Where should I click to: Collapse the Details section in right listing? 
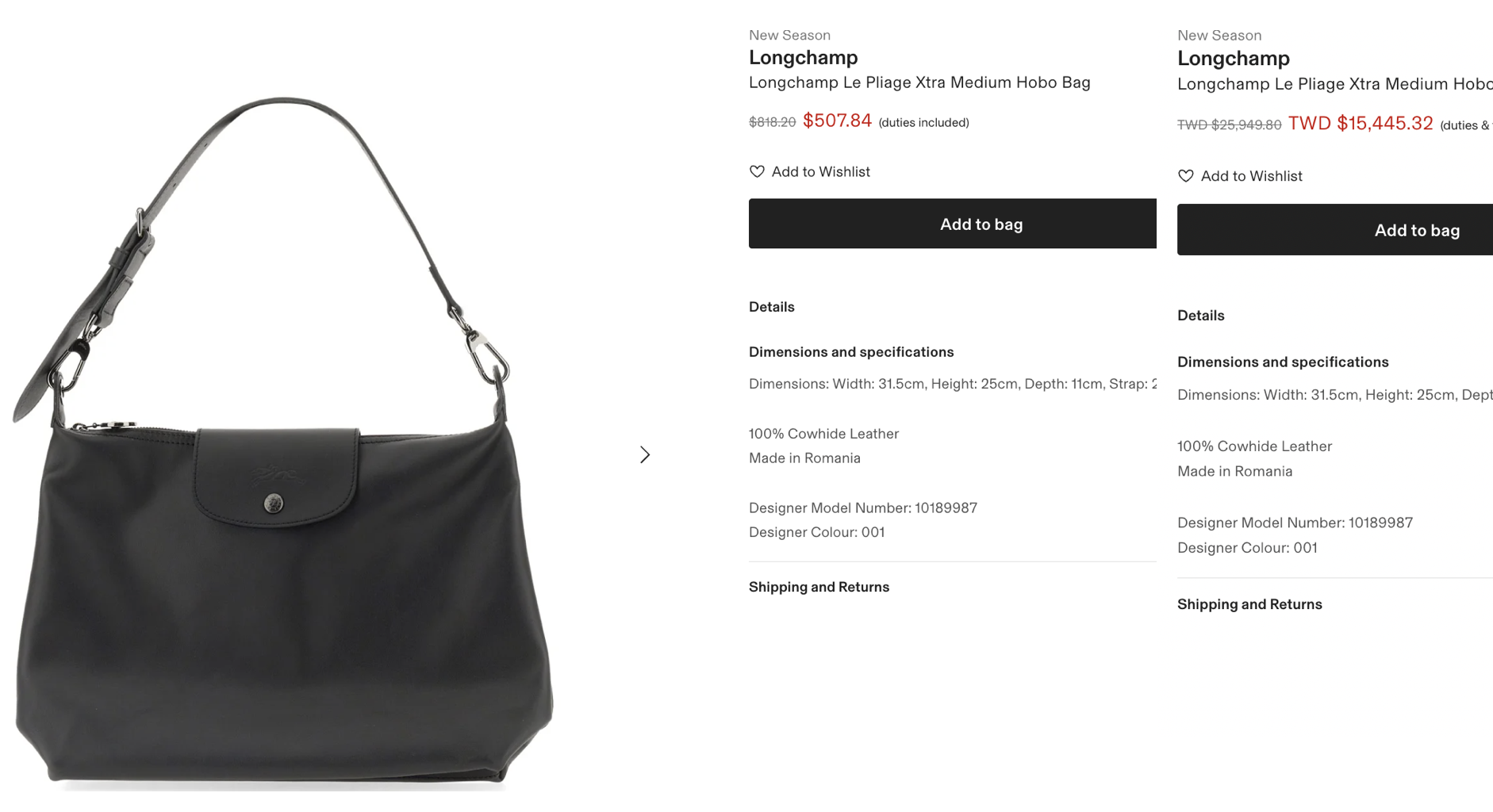tap(1201, 316)
